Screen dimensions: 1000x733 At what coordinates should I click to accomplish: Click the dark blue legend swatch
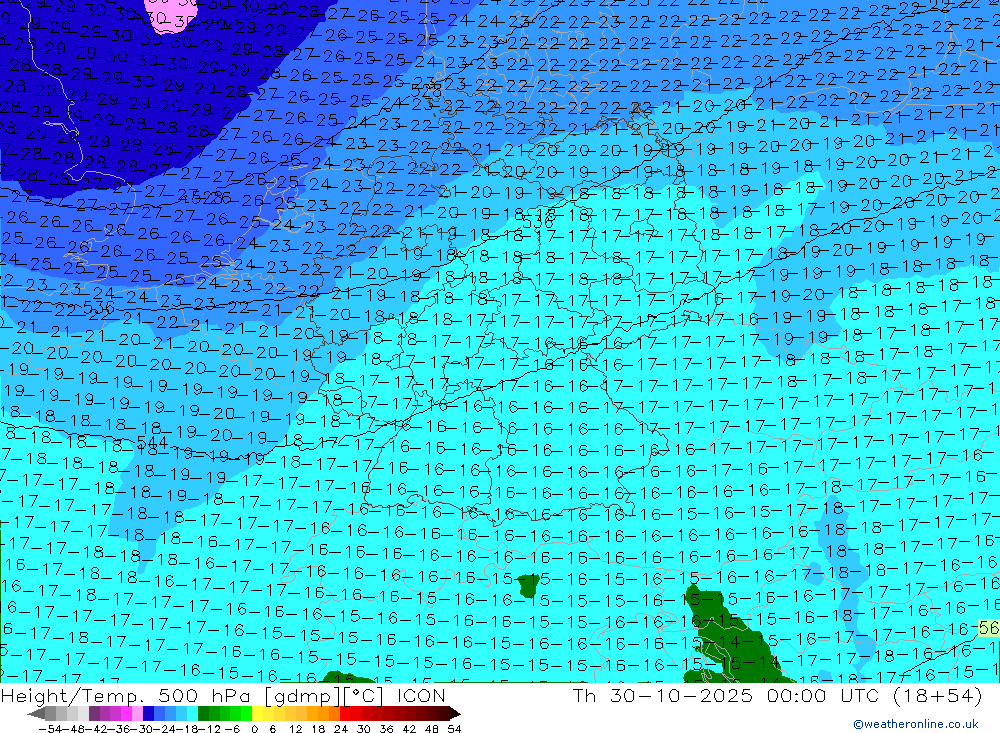pyautogui.click(x=149, y=713)
